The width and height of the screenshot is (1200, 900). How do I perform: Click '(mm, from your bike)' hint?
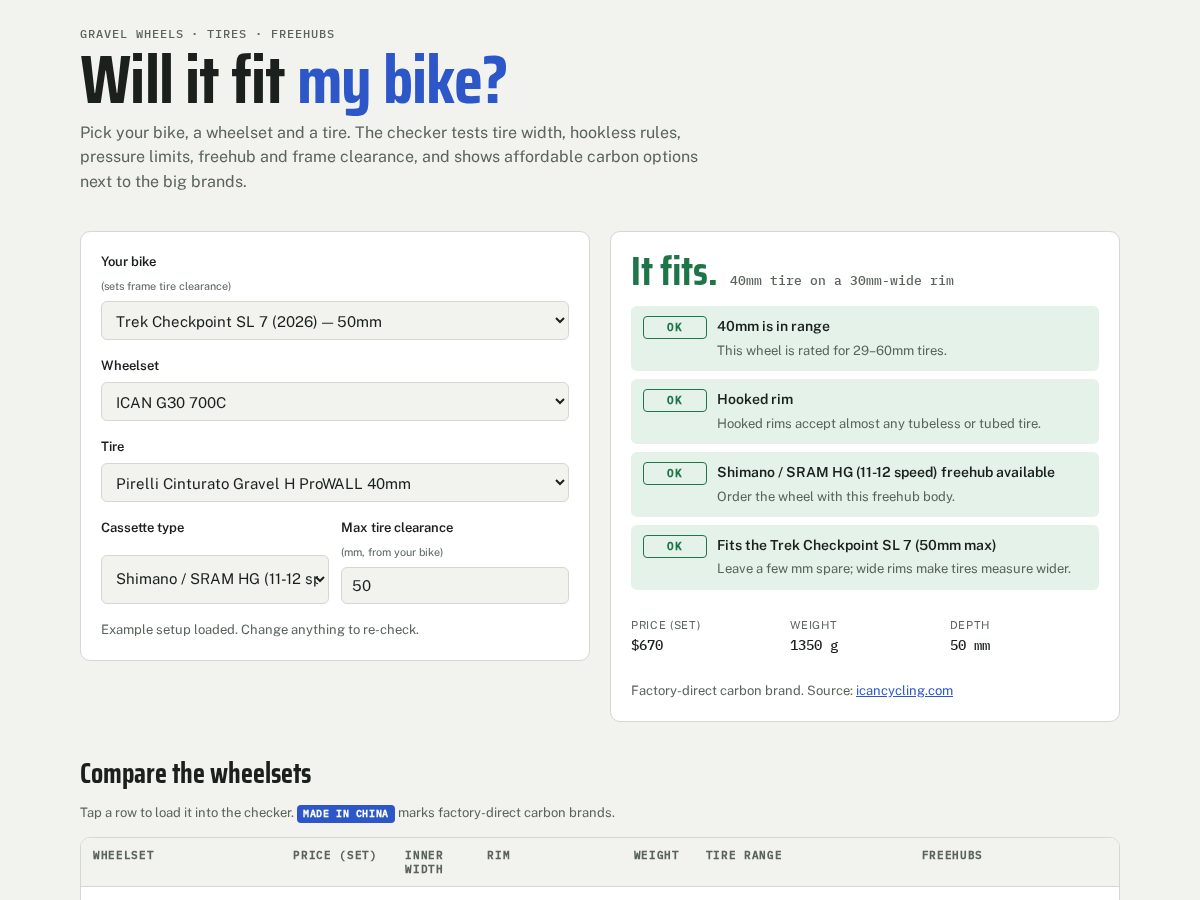click(x=392, y=552)
